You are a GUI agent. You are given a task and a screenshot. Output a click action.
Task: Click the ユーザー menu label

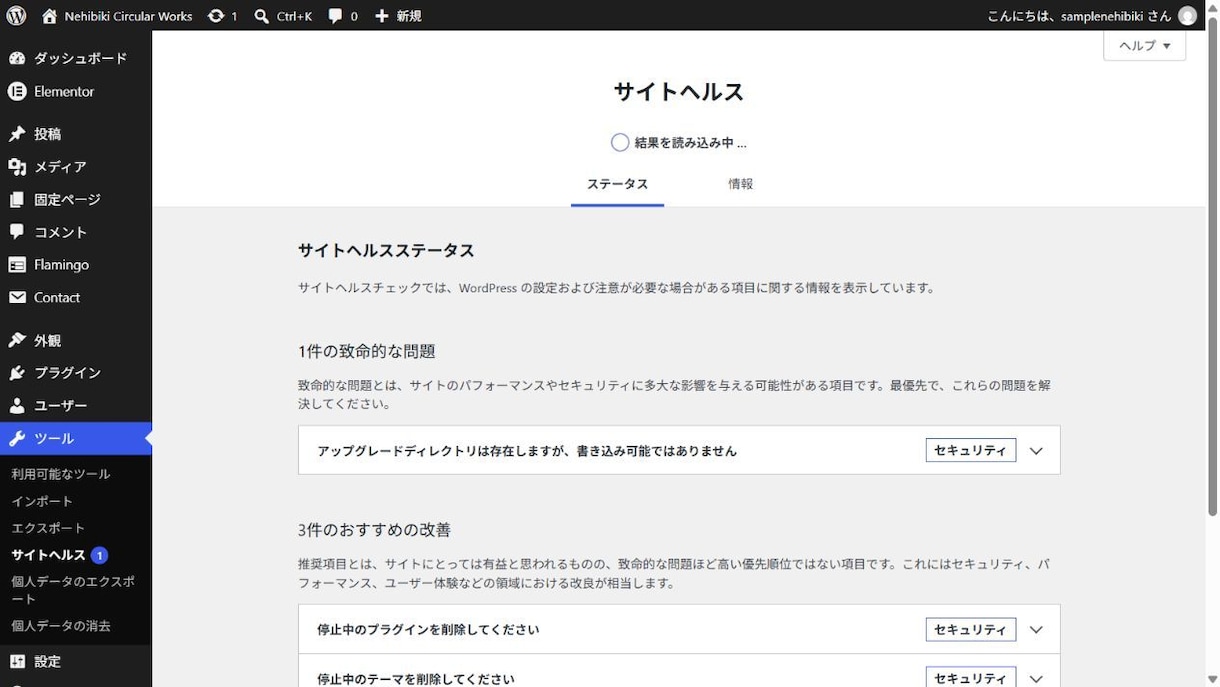pos(61,406)
